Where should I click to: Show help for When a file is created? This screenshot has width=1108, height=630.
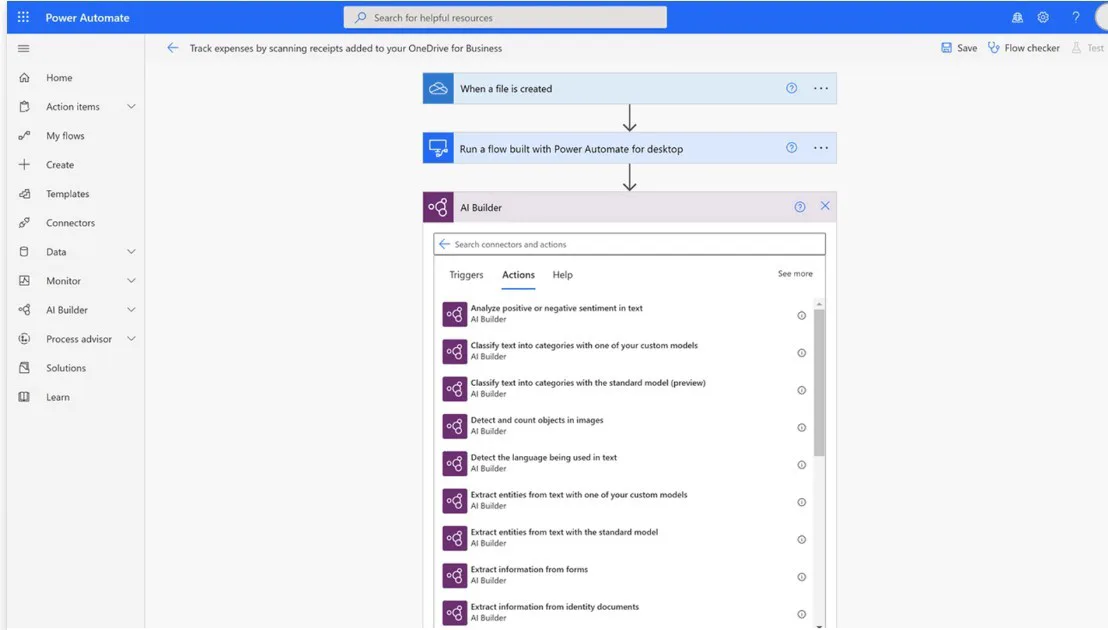point(791,88)
